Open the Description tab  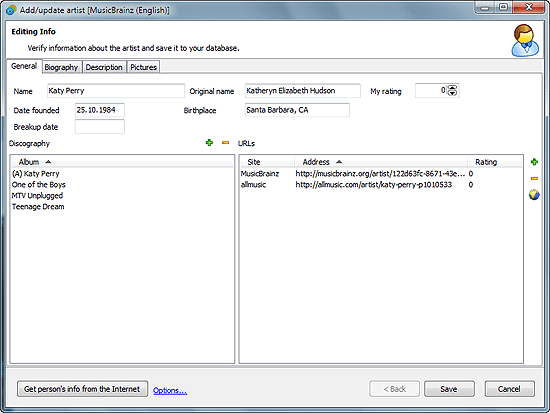(104, 67)
